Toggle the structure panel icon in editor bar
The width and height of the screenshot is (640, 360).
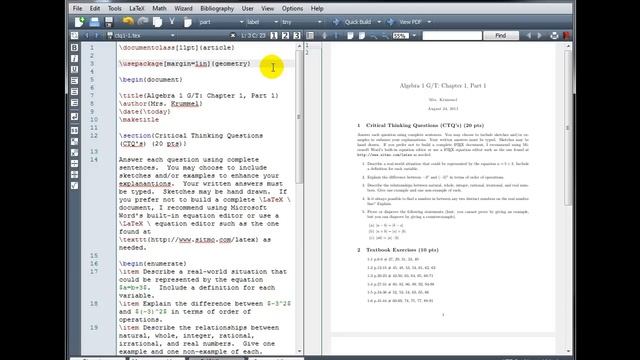click(x=74, y=36)
